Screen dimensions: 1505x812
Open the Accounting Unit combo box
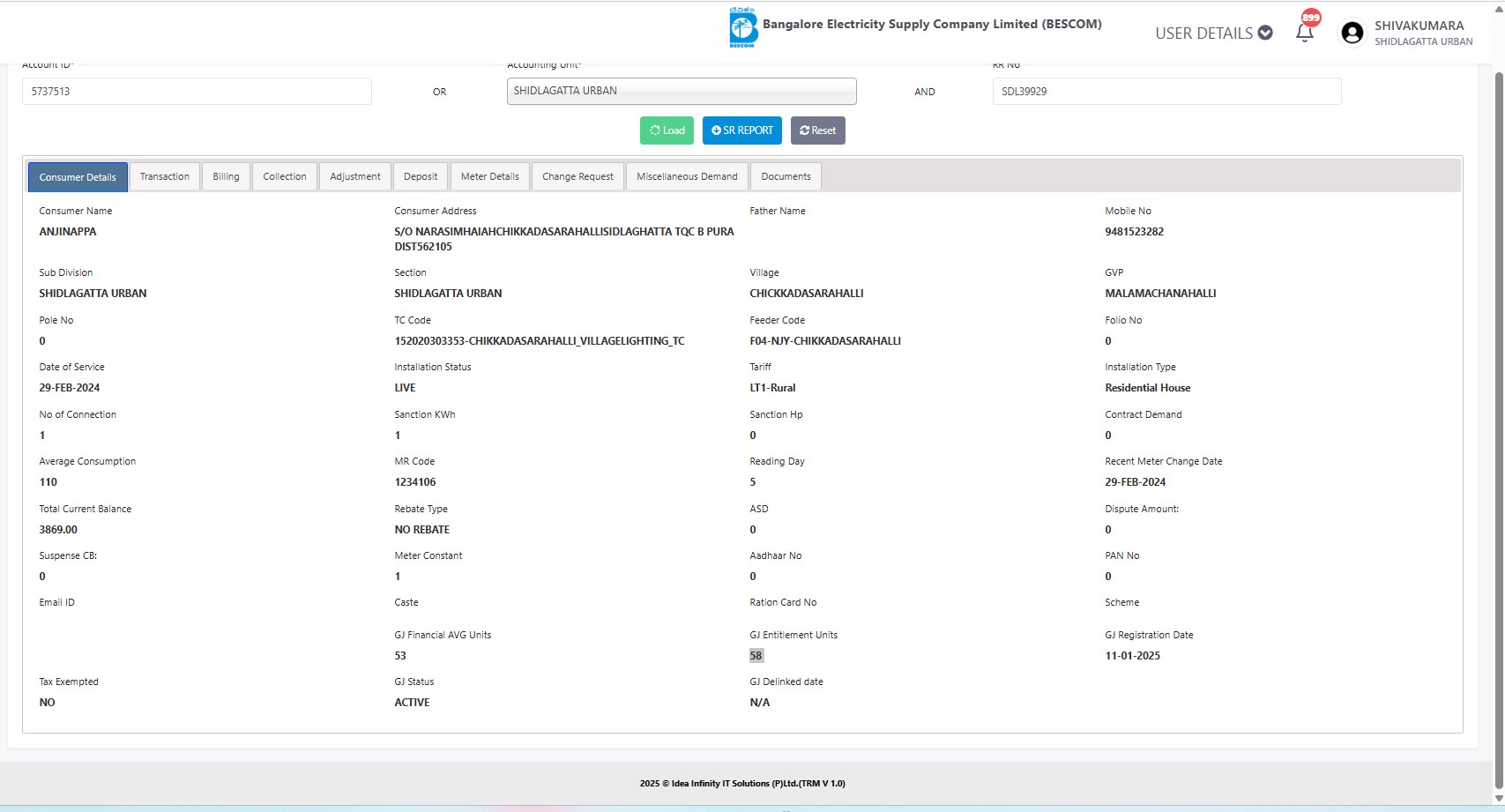681,91
